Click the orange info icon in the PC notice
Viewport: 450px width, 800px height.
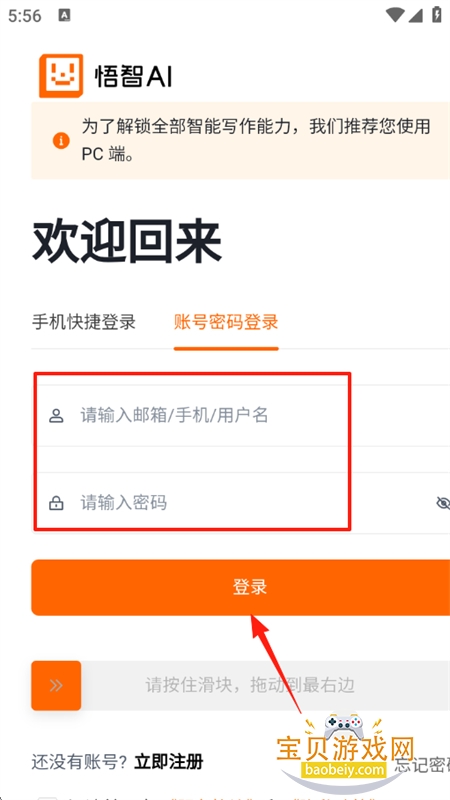pos(61,140)
